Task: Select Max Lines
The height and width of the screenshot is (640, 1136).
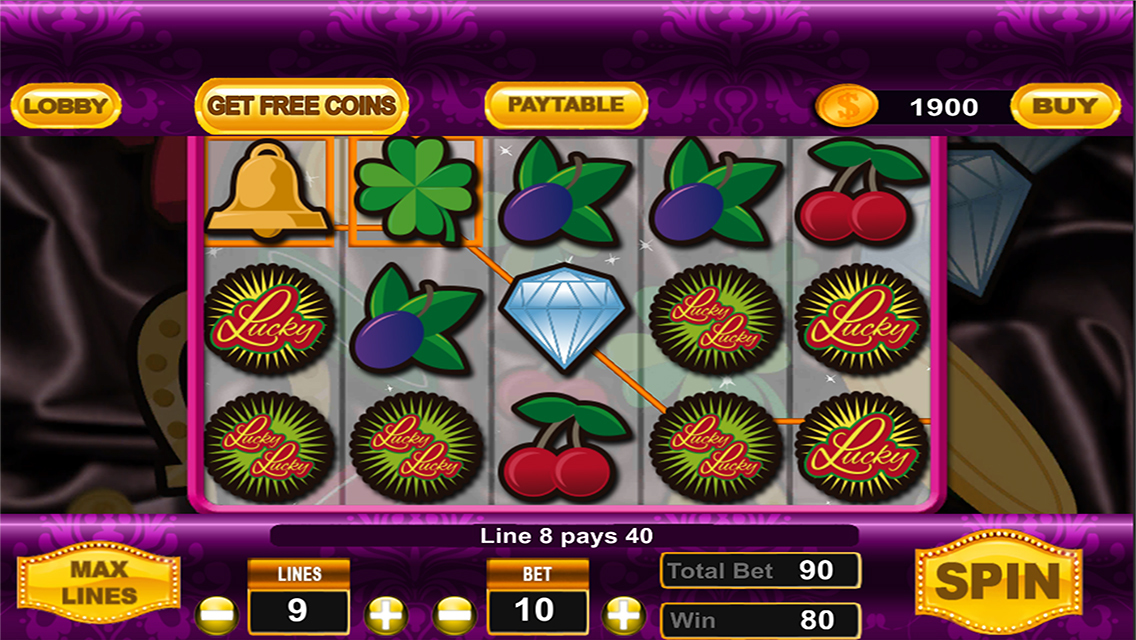Action: click(x=99, y=582)
